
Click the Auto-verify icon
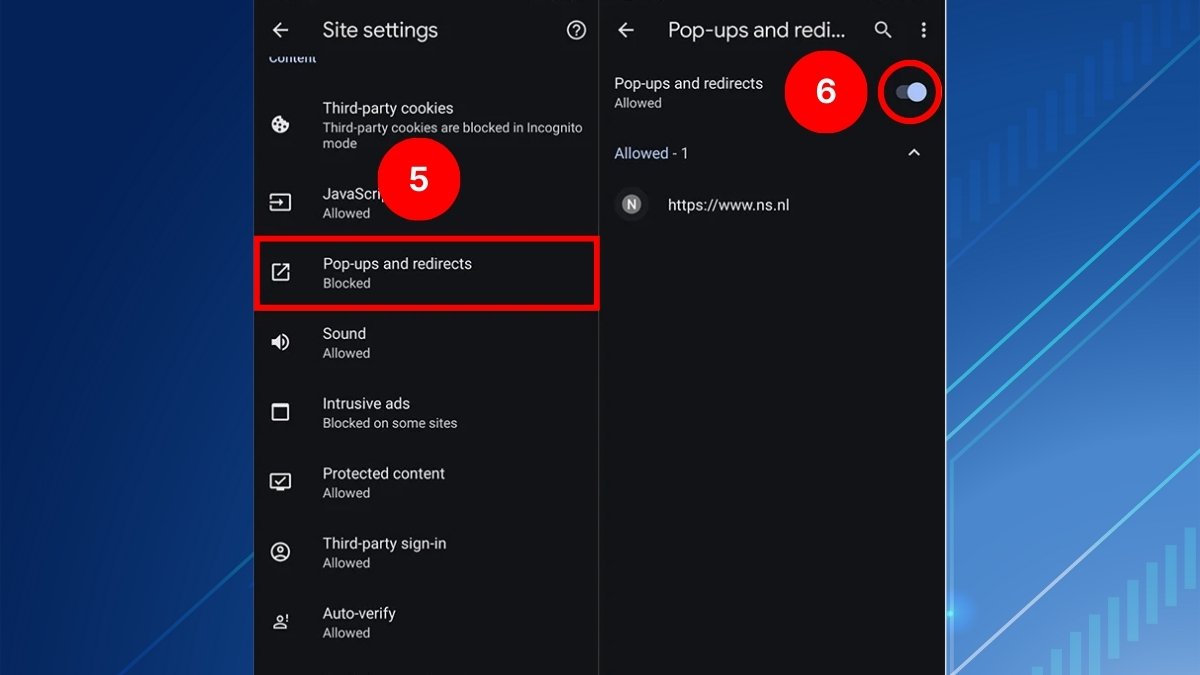pos(281,621)
